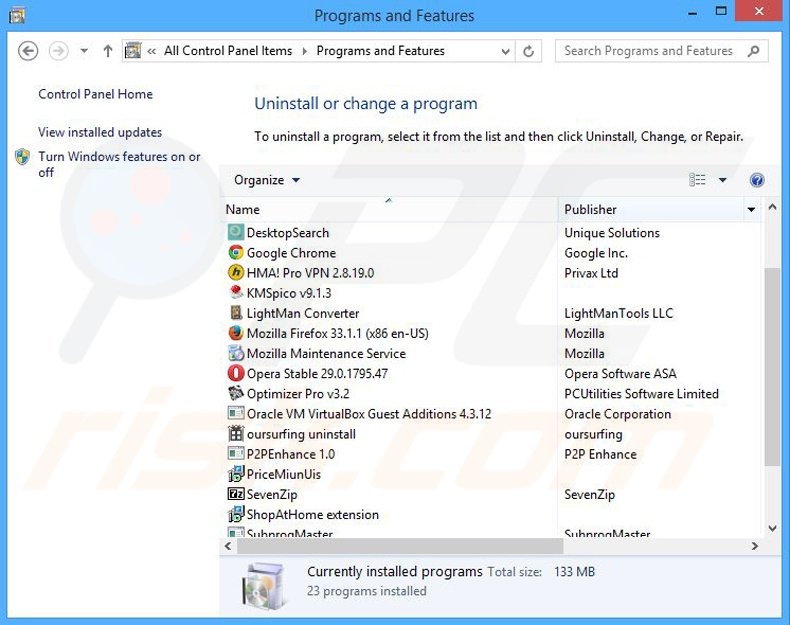The image size is (790, 625).
Task: Expand the breadcrumb arrow after All Control Panel Items
Action: [304, 51]
